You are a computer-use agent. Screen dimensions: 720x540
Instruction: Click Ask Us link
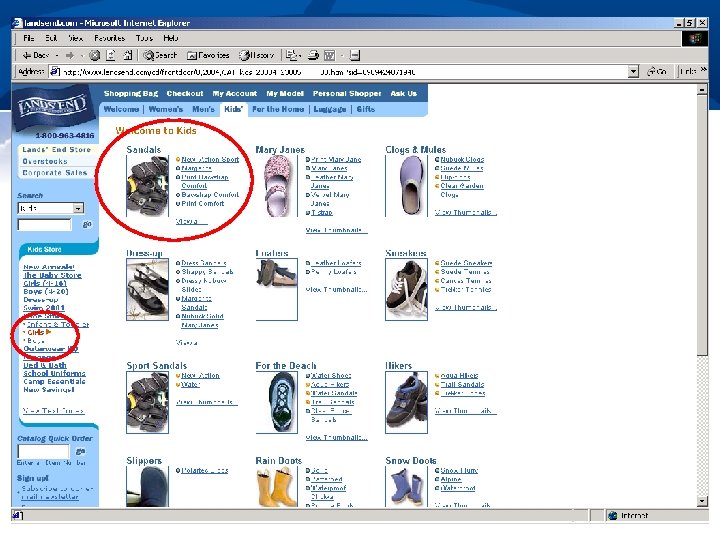point(404,94)
